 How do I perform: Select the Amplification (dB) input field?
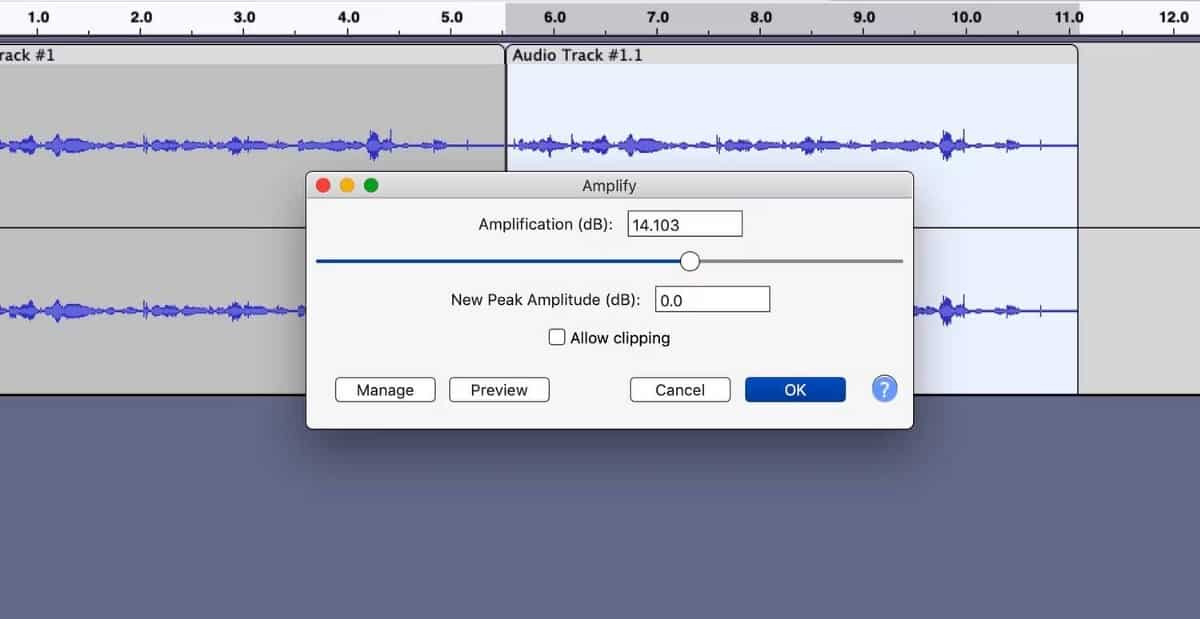[685, 223]
